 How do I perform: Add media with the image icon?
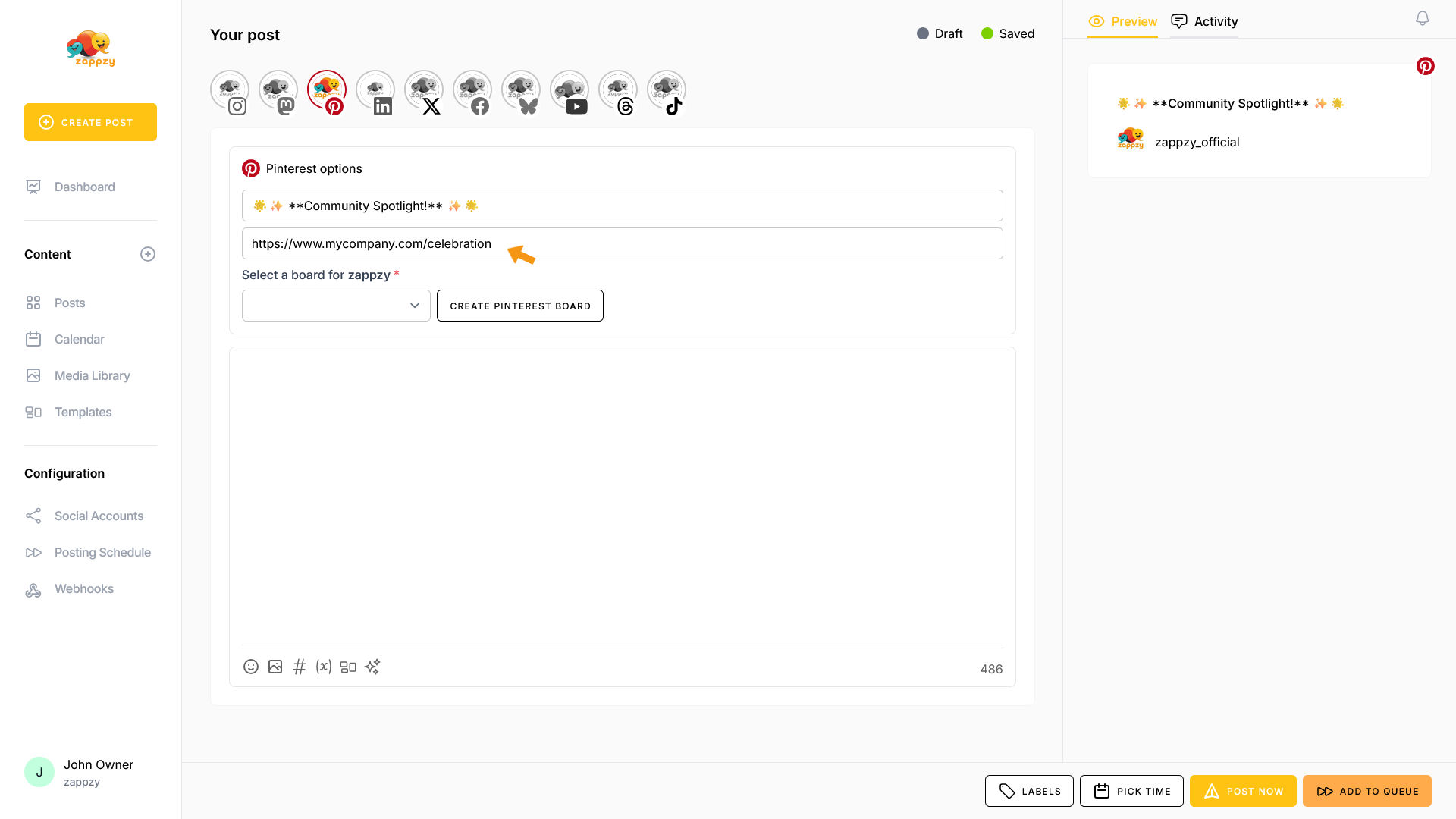[275, 667]
